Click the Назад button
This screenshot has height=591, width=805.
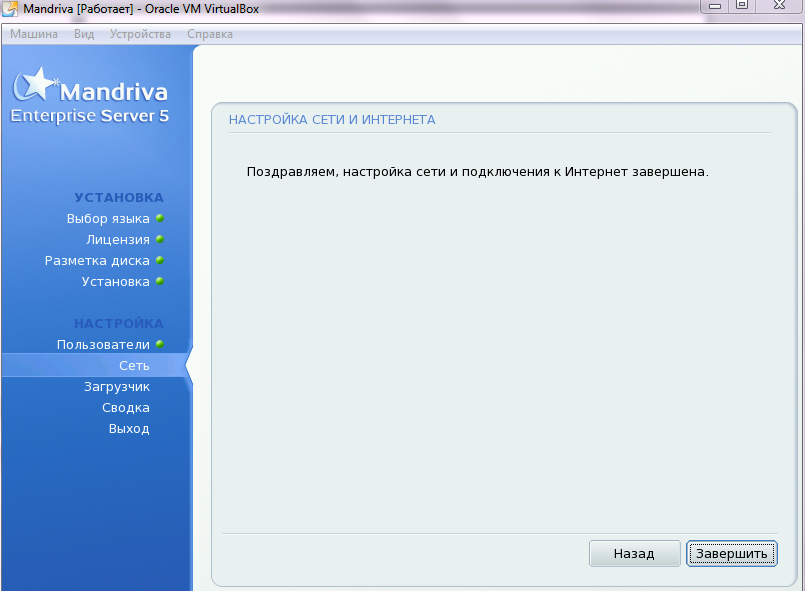(x=634, y=554)
